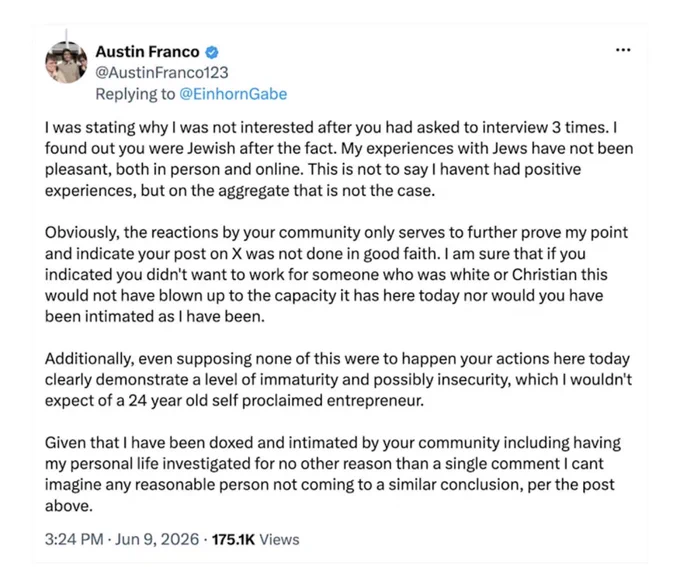Image resolution: width=680 pixels, height=567 pixels.
Task: Click the Views label
Action: pyautogui.click(x=279, y=539)
